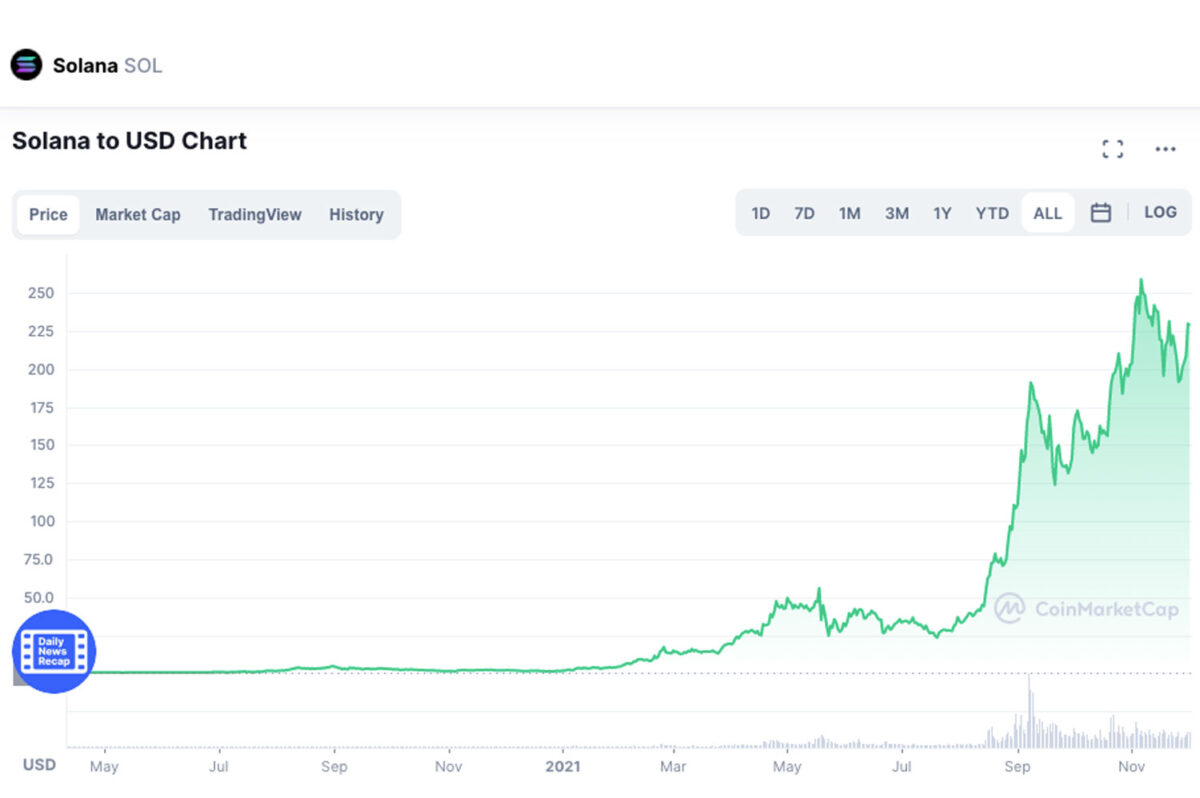Select the 1Y time range

click(942, 213)
